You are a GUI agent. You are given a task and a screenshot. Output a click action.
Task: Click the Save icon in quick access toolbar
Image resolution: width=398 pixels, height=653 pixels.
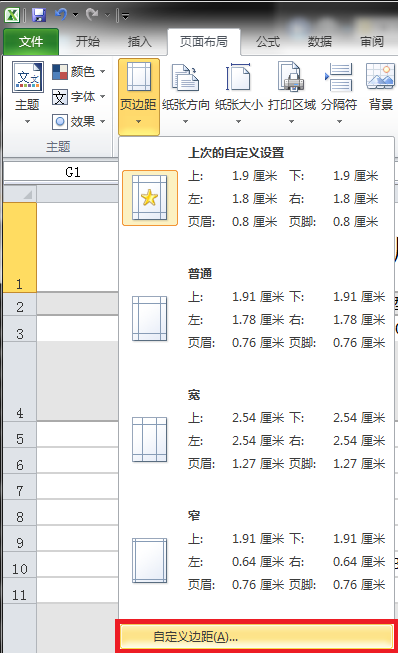[39, 15]
